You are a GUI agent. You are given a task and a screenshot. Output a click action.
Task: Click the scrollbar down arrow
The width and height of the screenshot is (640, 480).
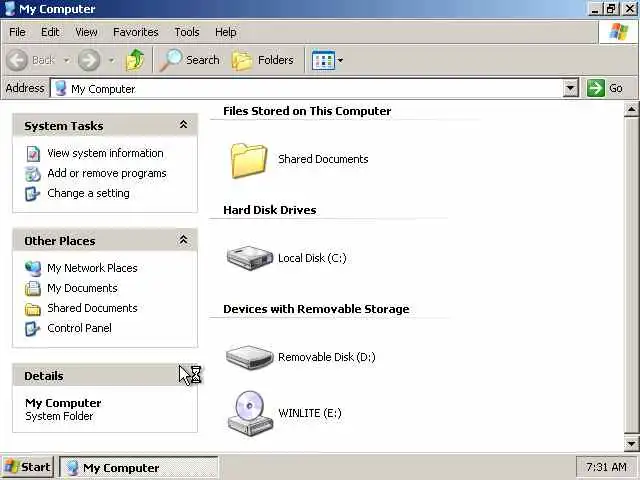click(x=631, y=443)
